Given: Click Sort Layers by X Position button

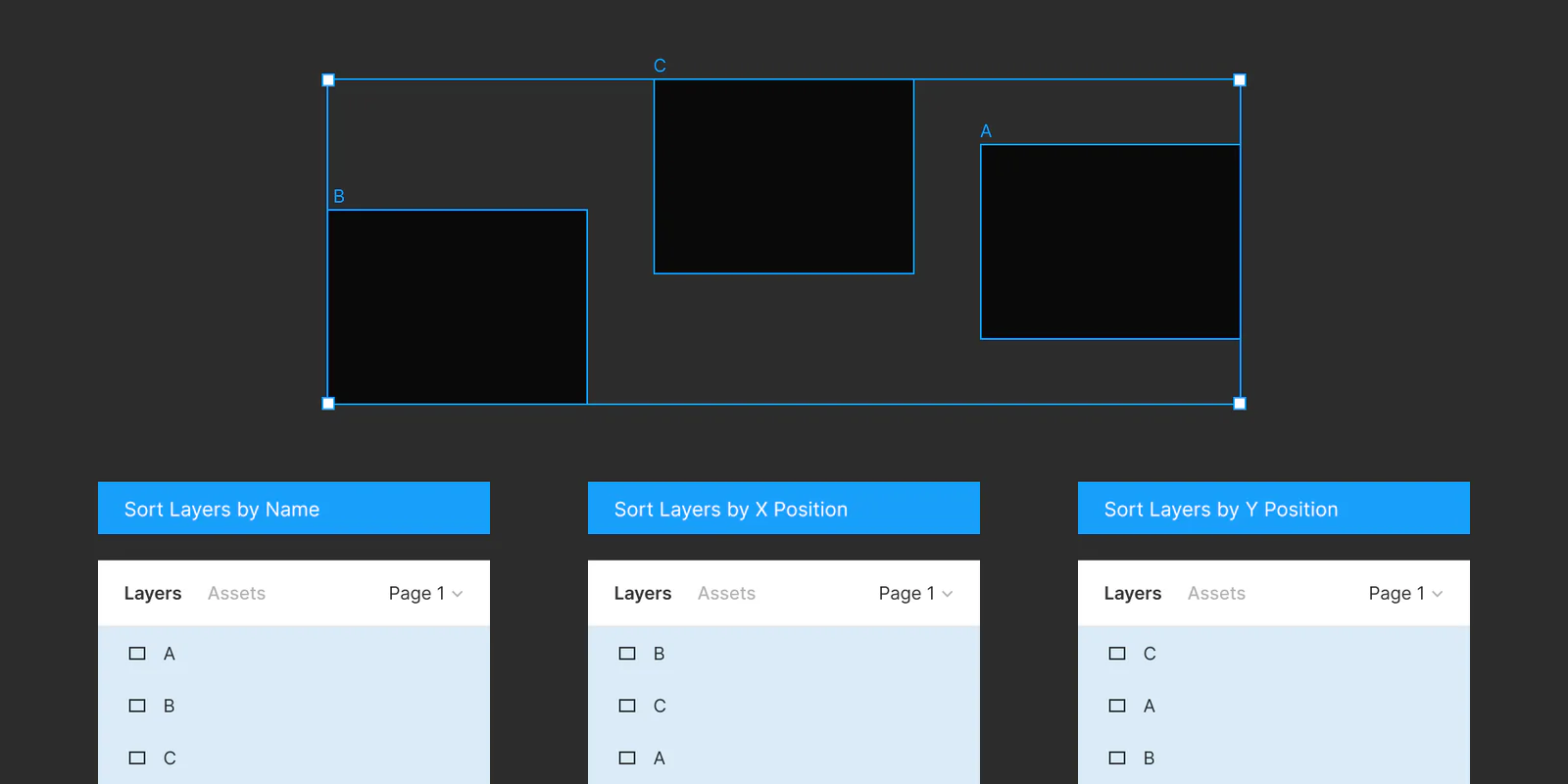Looking at the screenshot, I should click(x=784, y=508).
